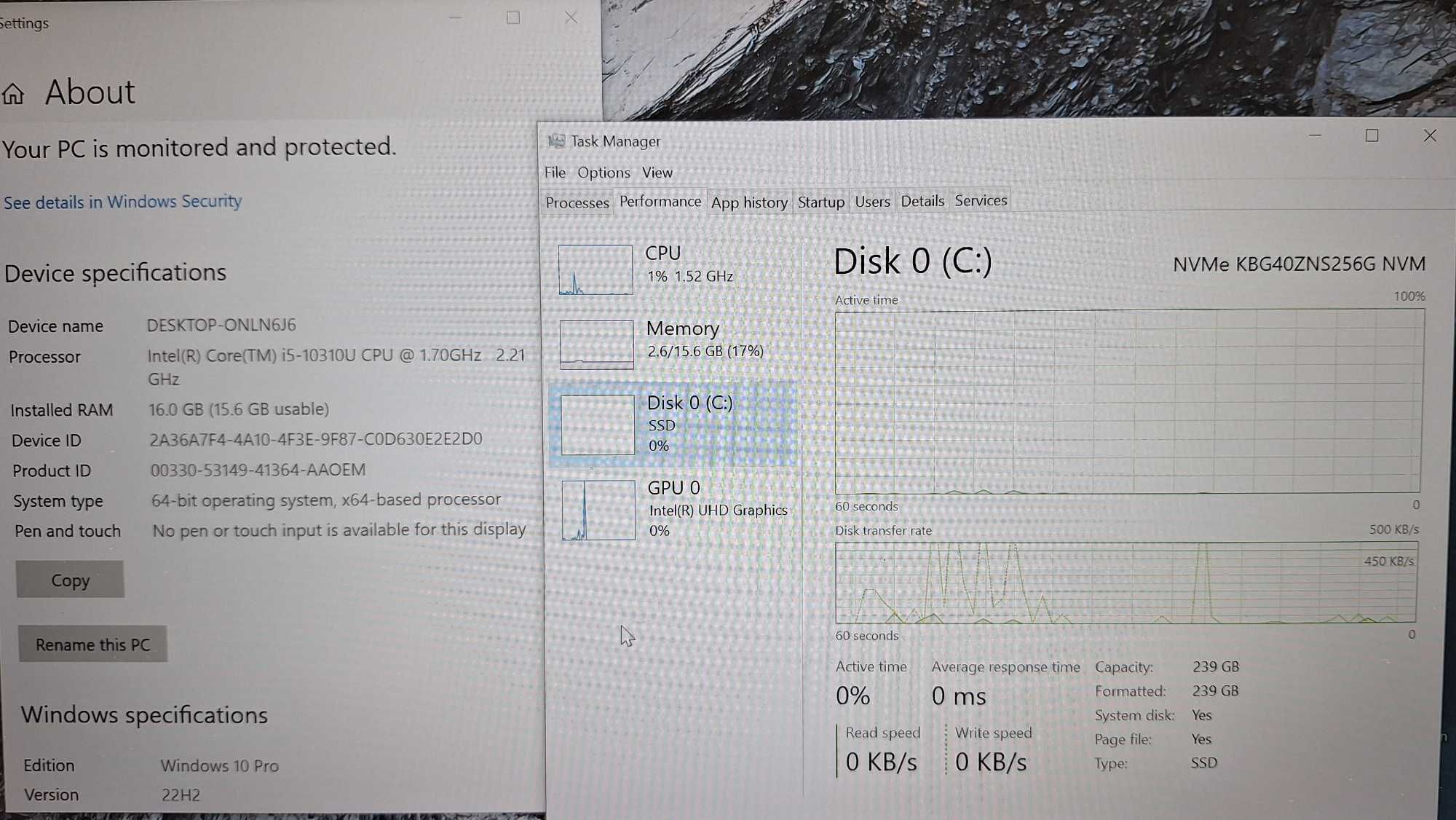
Task: Switch to the Startup tab
Action: pos(821,202)
